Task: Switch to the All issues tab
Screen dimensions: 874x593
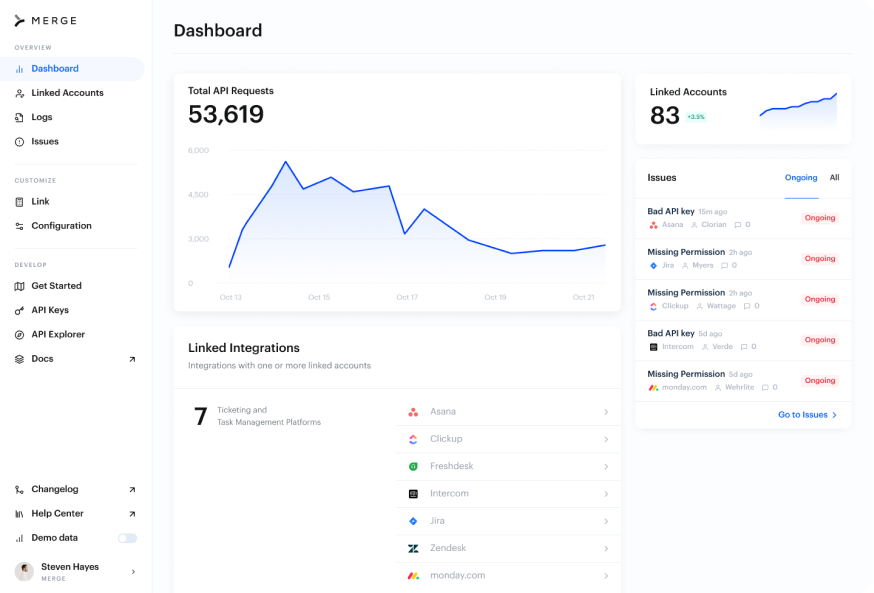Action: pyautogui.click(x=834, y=178)
